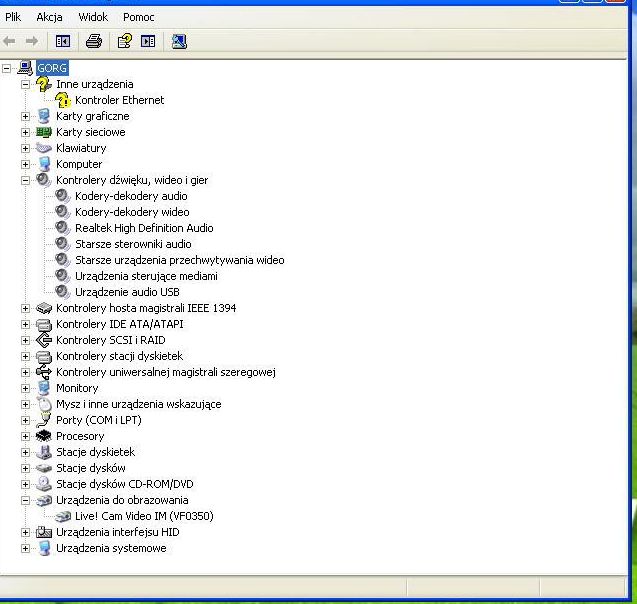637x604 pixels.
Task: Open the Plik menu
Action: (x=13, y=17)
